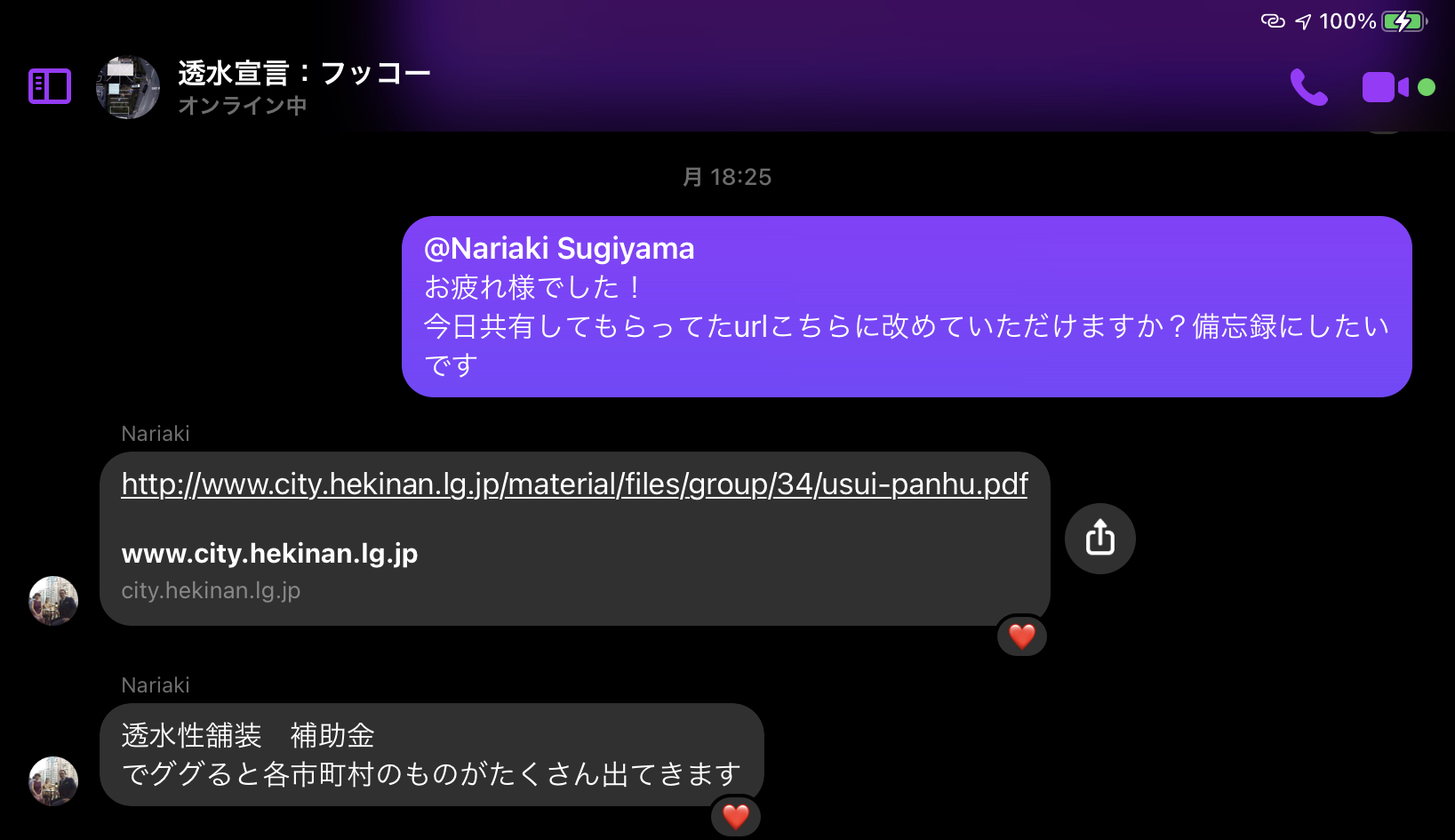Viewport: 1455px width, 840px height.
Task: Tap the share icon beside the link
Action: click(x=1100, y=539)
